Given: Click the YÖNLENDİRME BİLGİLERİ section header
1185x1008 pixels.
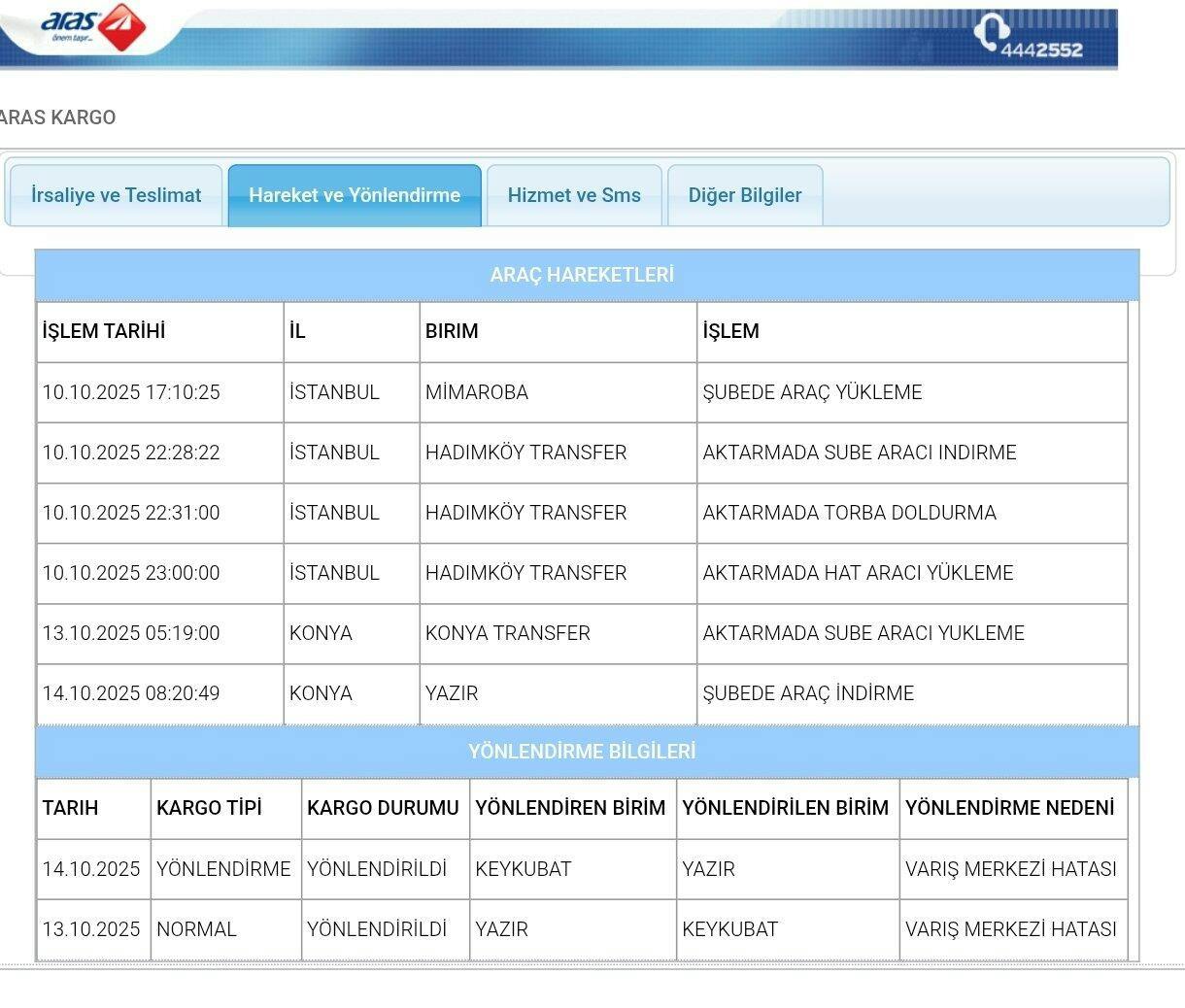Looking at the screenshot, I should [582, 752].
